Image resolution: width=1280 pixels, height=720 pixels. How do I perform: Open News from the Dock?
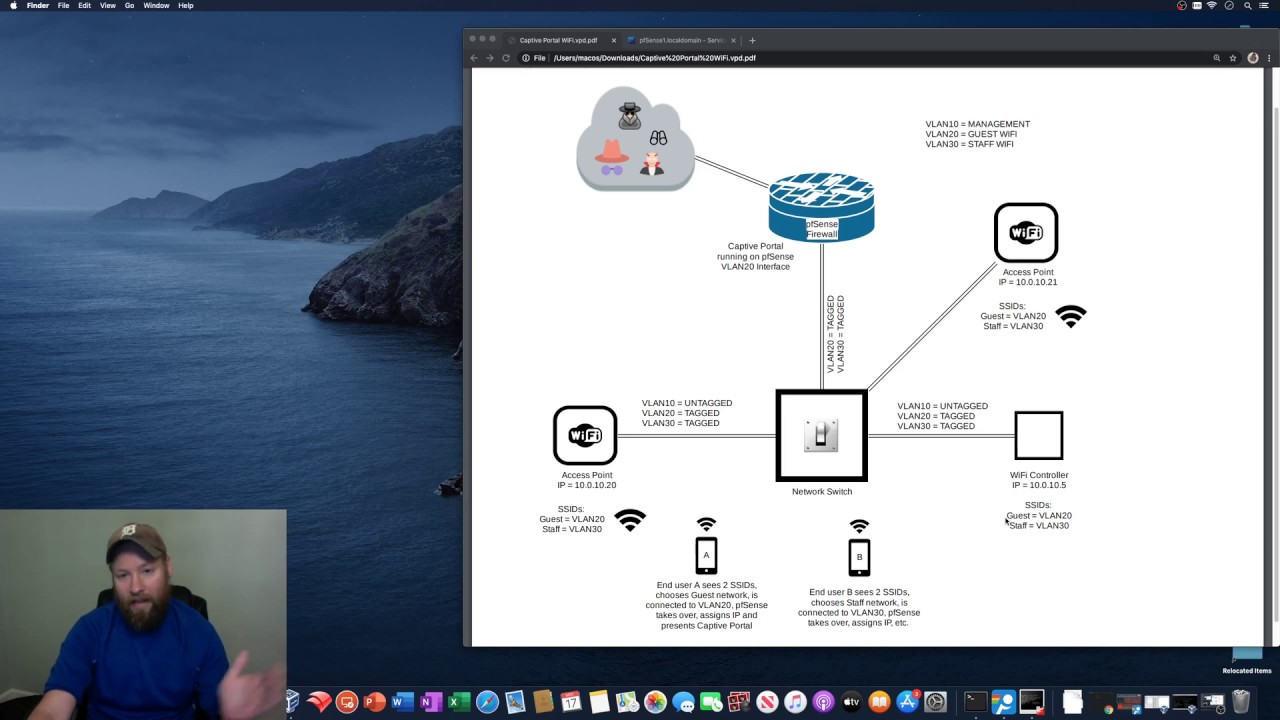tap(767, 702)
